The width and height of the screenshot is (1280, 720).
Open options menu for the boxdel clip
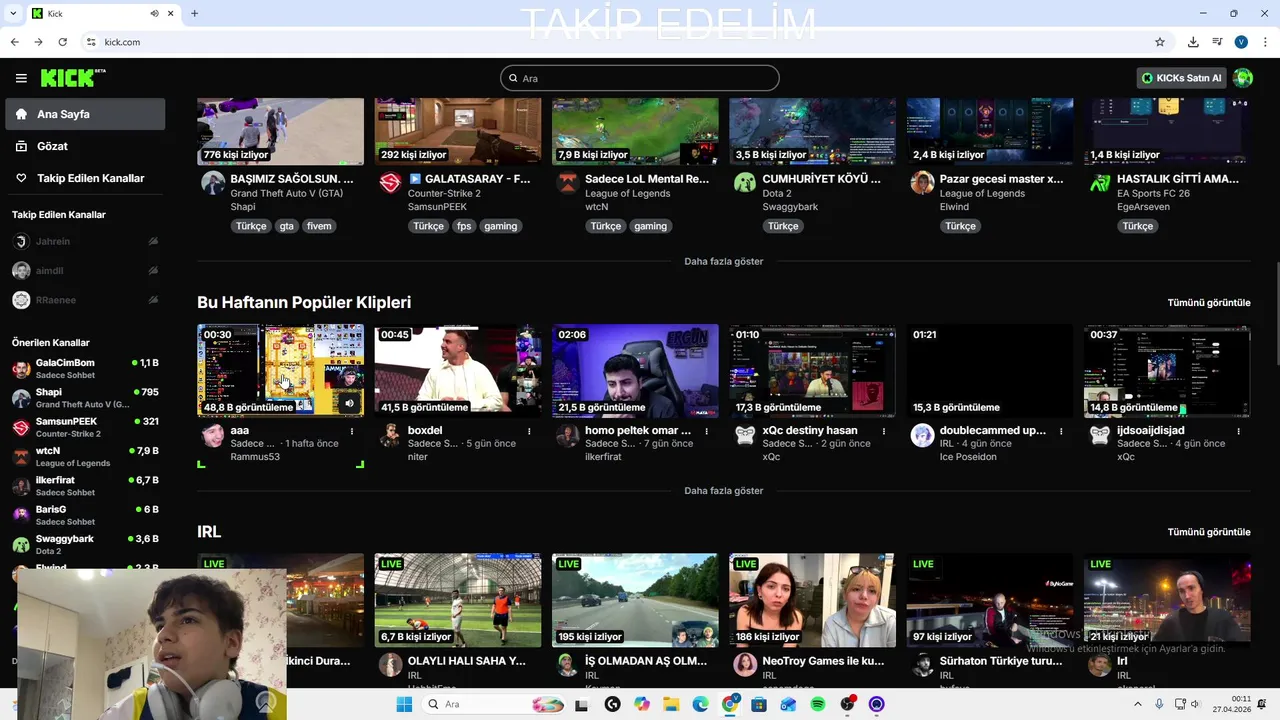tap(529, 431)
